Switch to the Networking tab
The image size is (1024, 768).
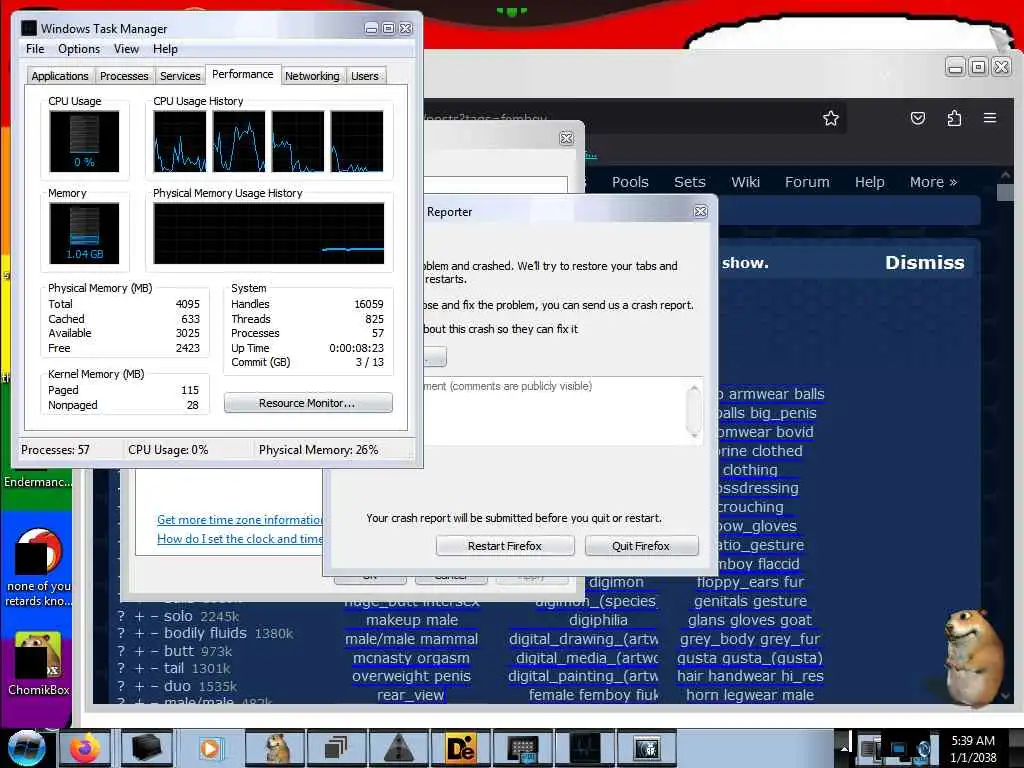point(312,76)
